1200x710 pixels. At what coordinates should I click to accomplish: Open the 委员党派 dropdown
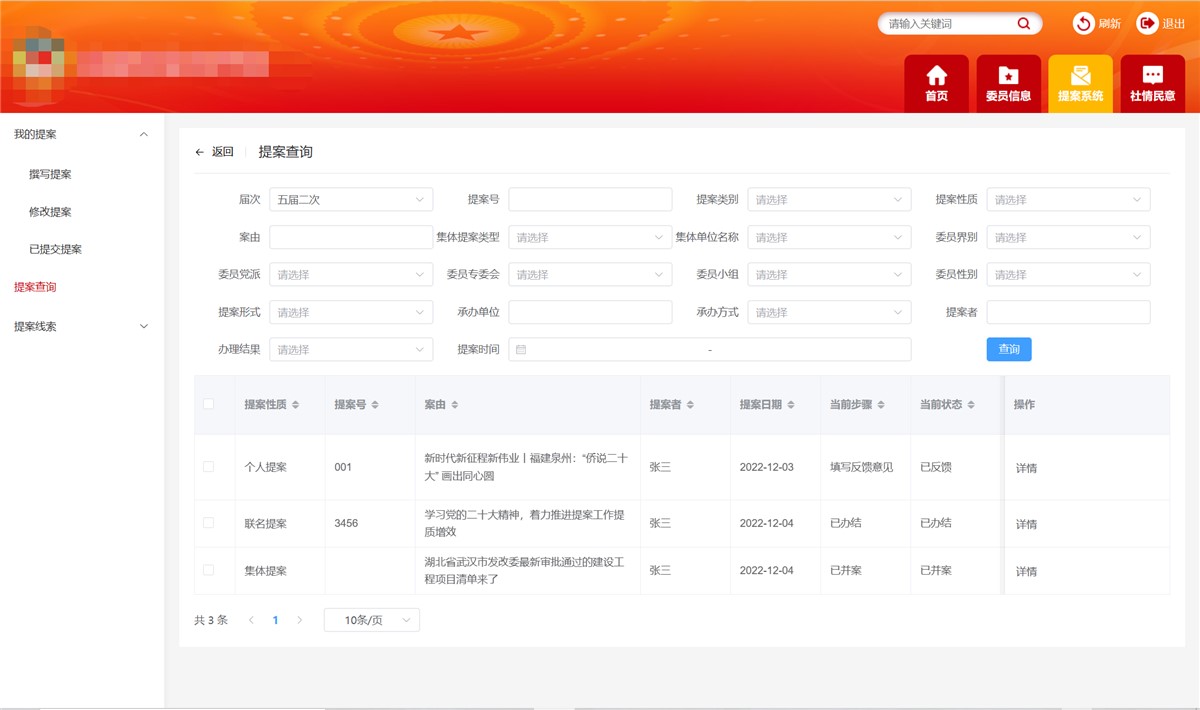(x=351, y=274)
